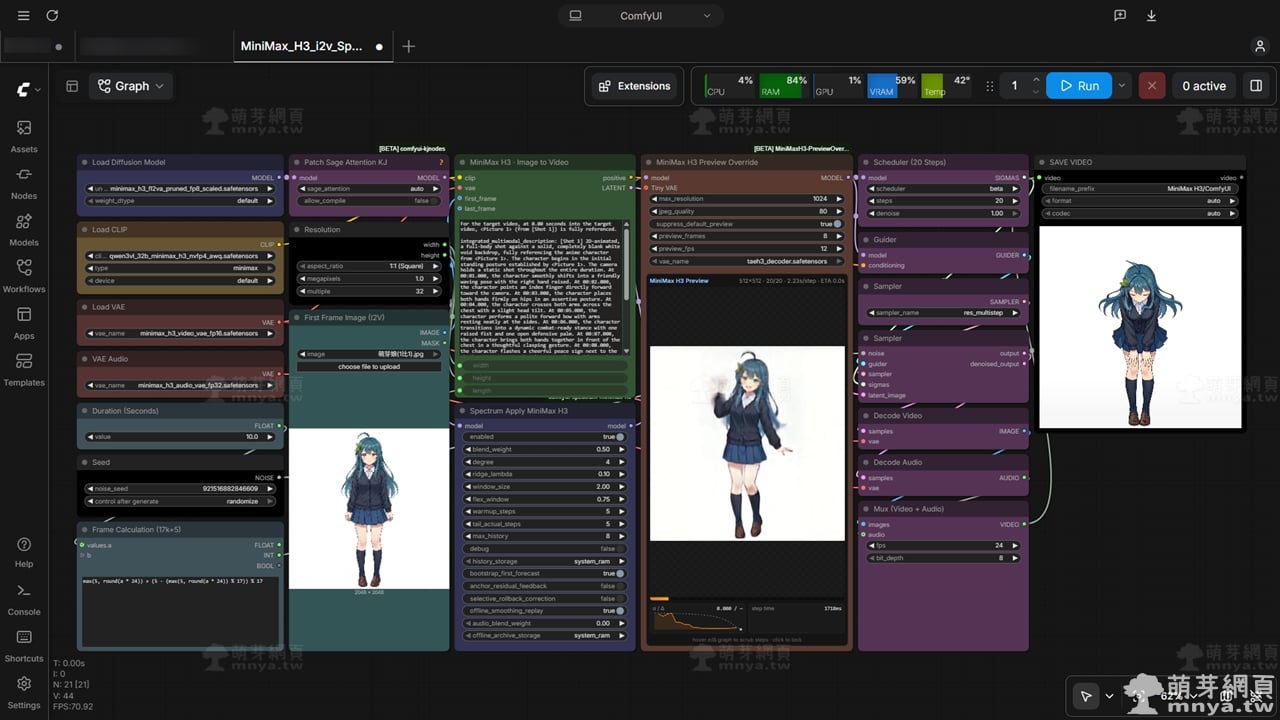Open the Settings gear
Viewport: 1280px width, 720px height.
(x=24, y=691)
